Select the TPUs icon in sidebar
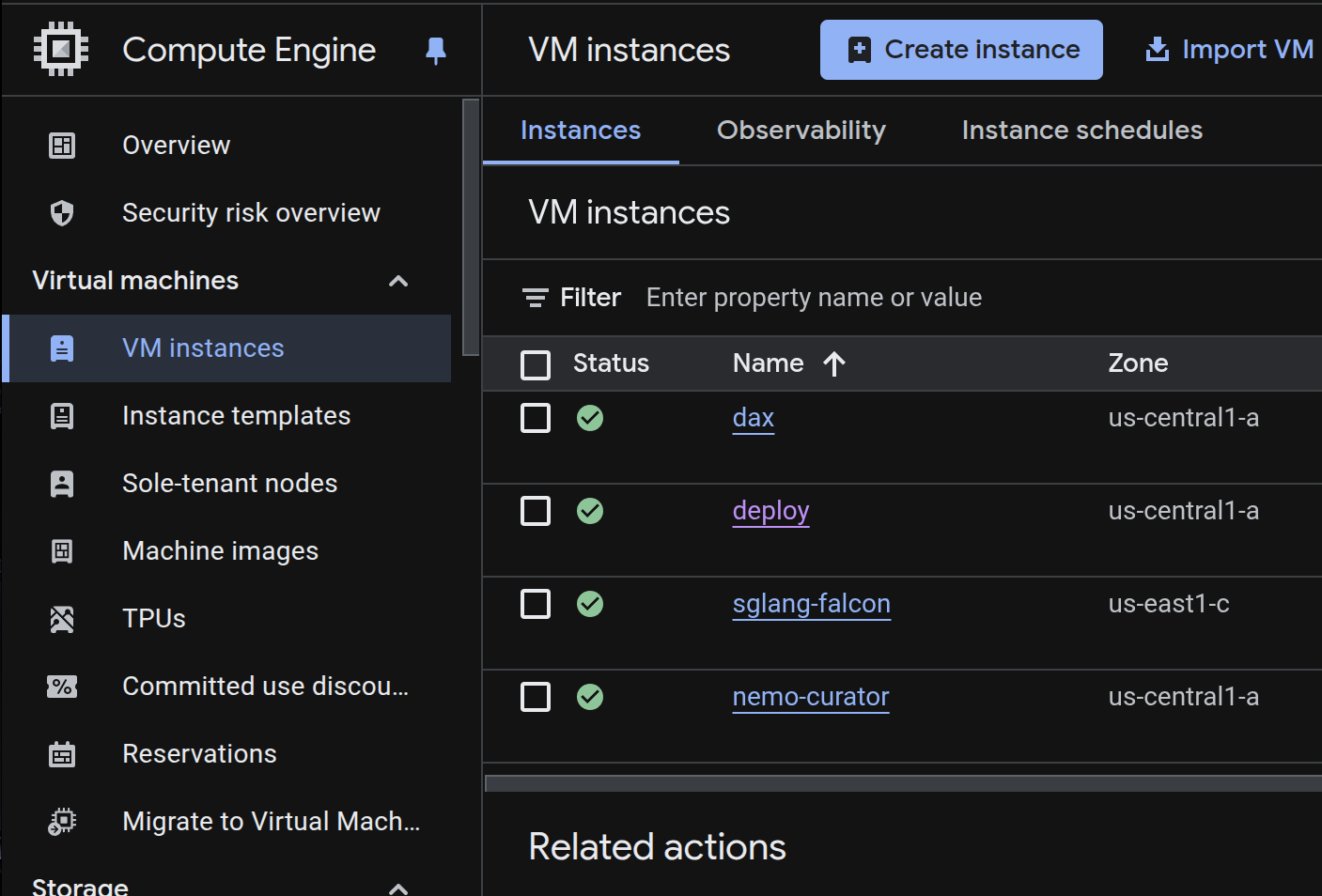The width and height of the screenshot is (1322, 896). pyautogui.click(x=62, y=619)
